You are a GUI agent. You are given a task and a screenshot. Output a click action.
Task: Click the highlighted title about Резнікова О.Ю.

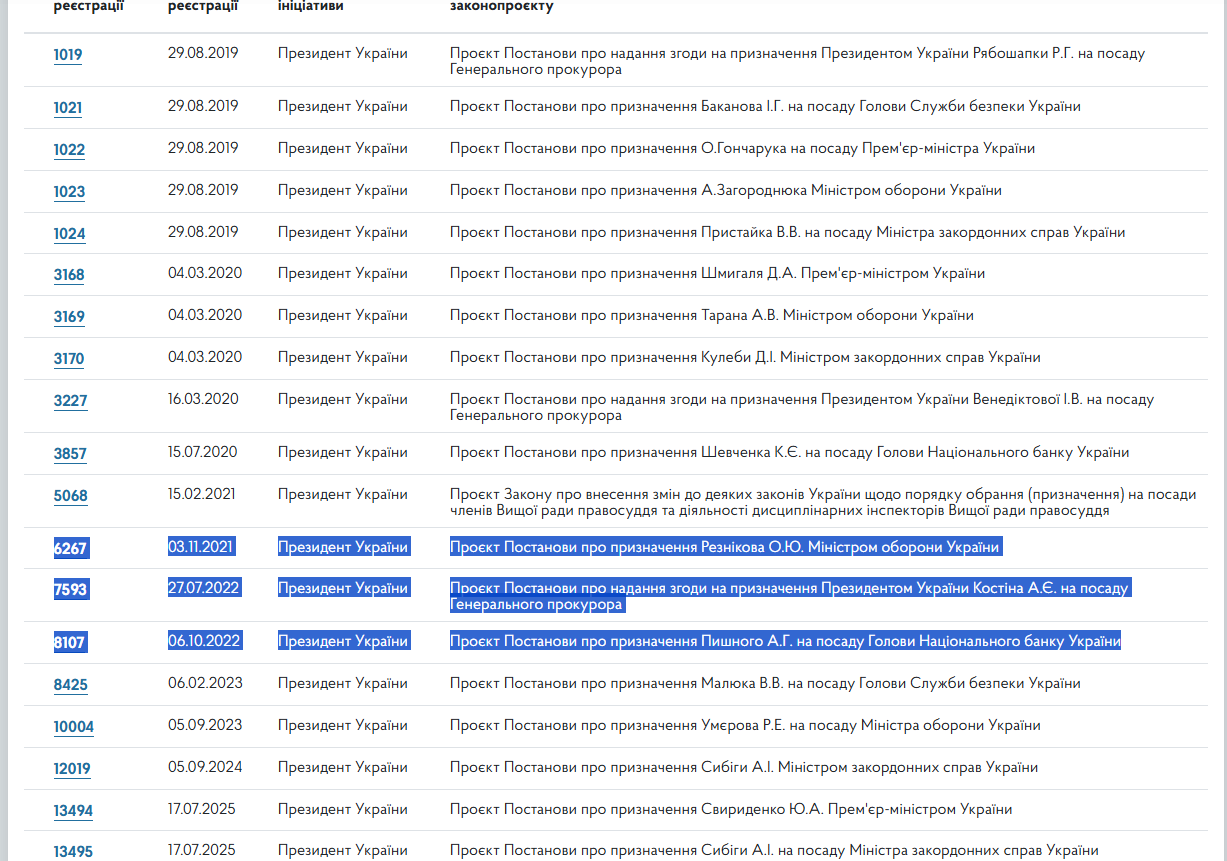[725, 546]
